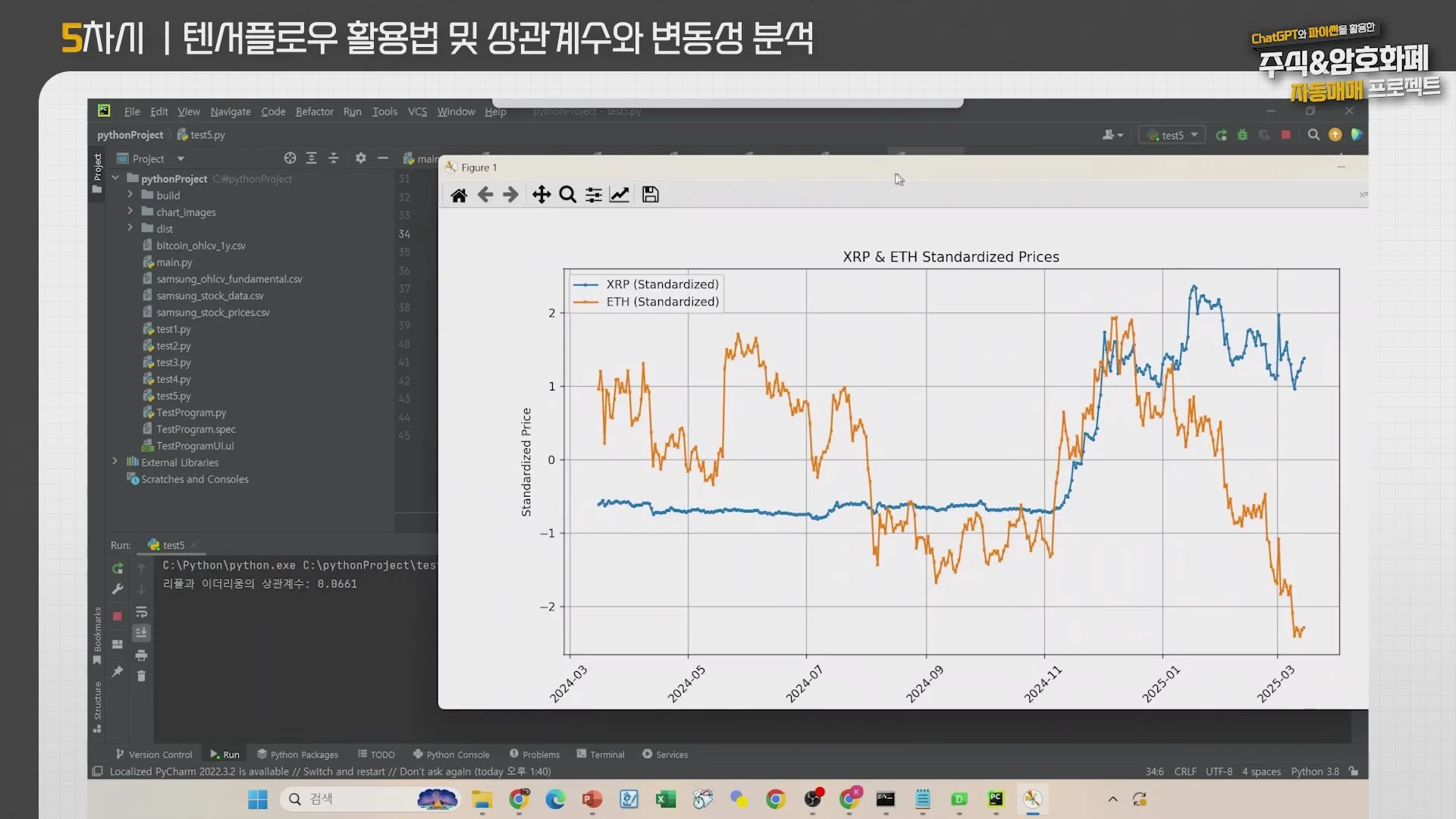The width and height of the screenshot is (1456, 819).
Task: Pin the Run tab
Action: pyautogui.click(x=118, y=672)
